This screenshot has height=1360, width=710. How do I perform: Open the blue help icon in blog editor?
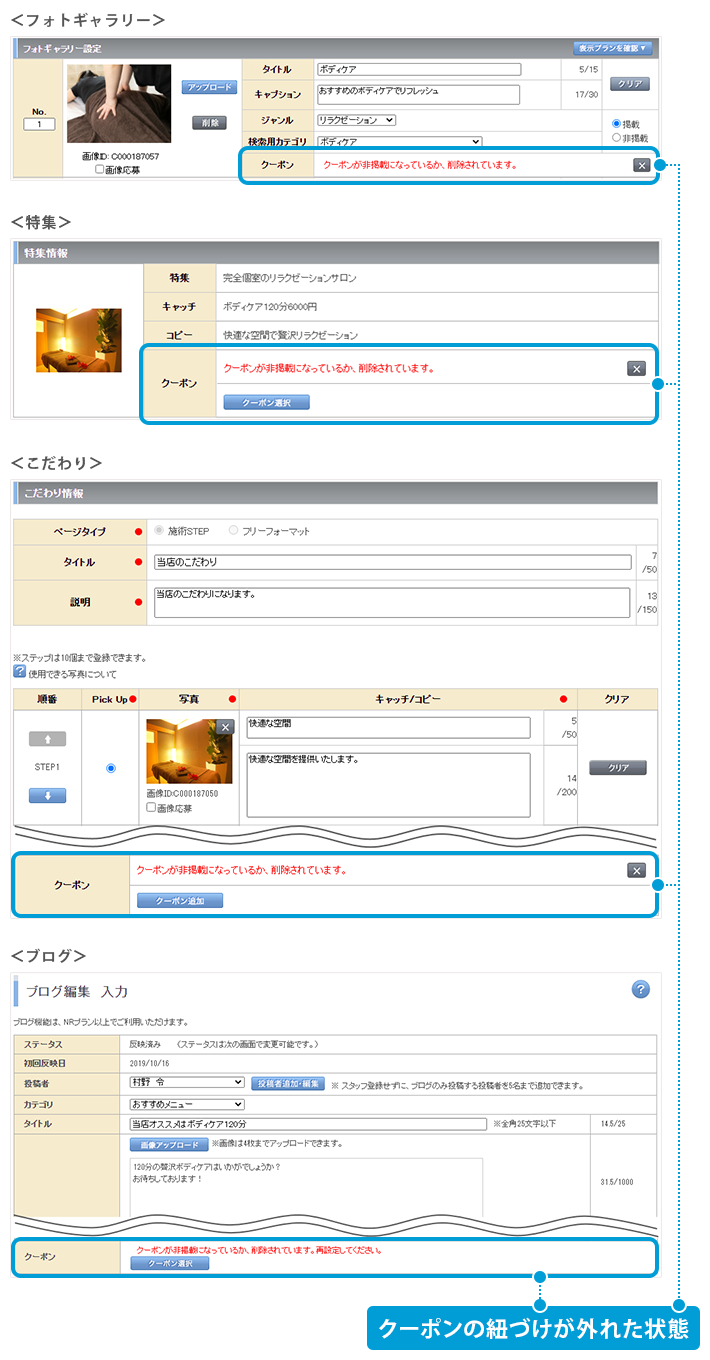coord(641,989)
